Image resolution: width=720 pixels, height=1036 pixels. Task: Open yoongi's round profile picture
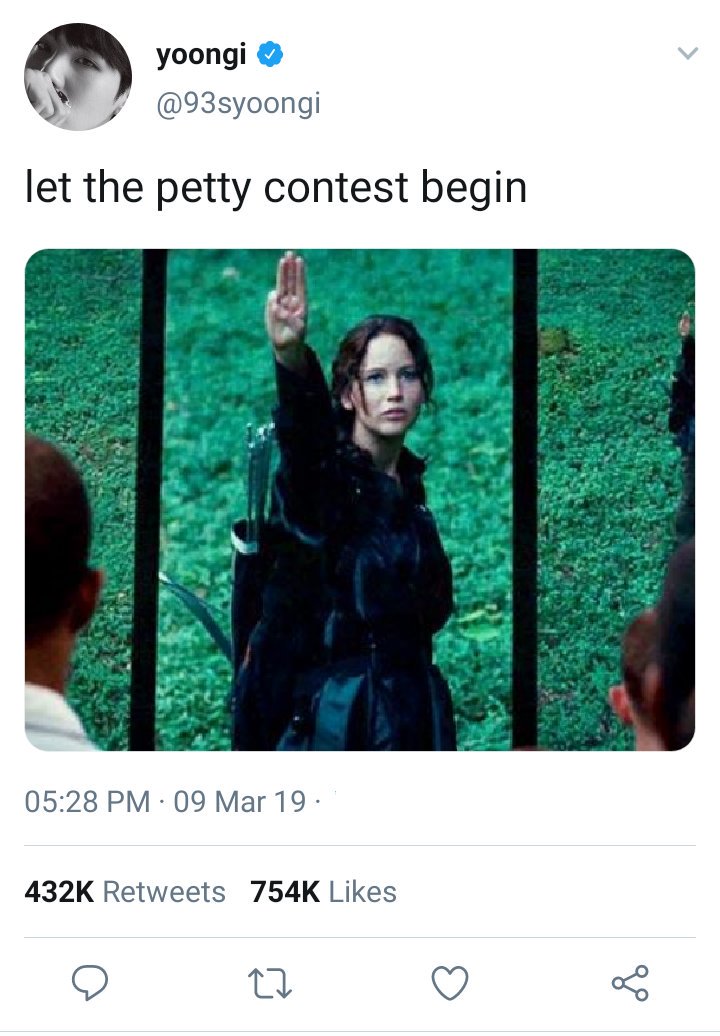[x=78, y=77]
